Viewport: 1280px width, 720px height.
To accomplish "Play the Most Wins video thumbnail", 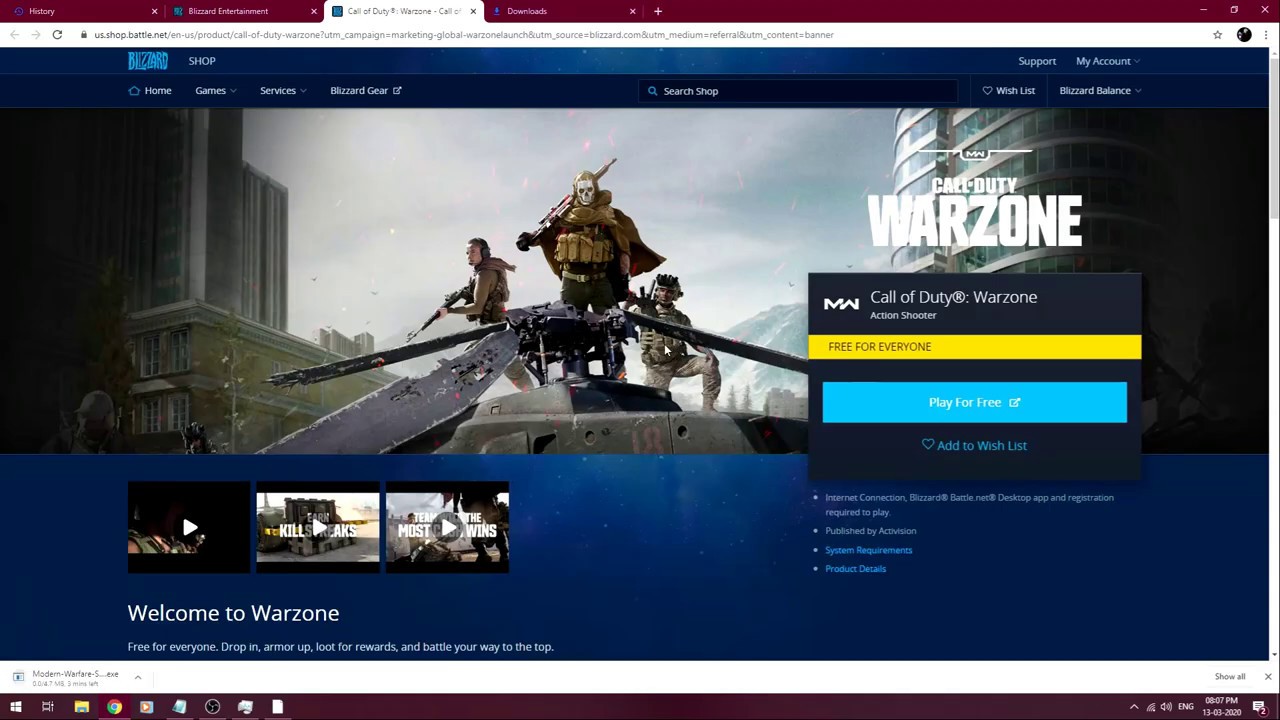I will [x=447, y=527].
